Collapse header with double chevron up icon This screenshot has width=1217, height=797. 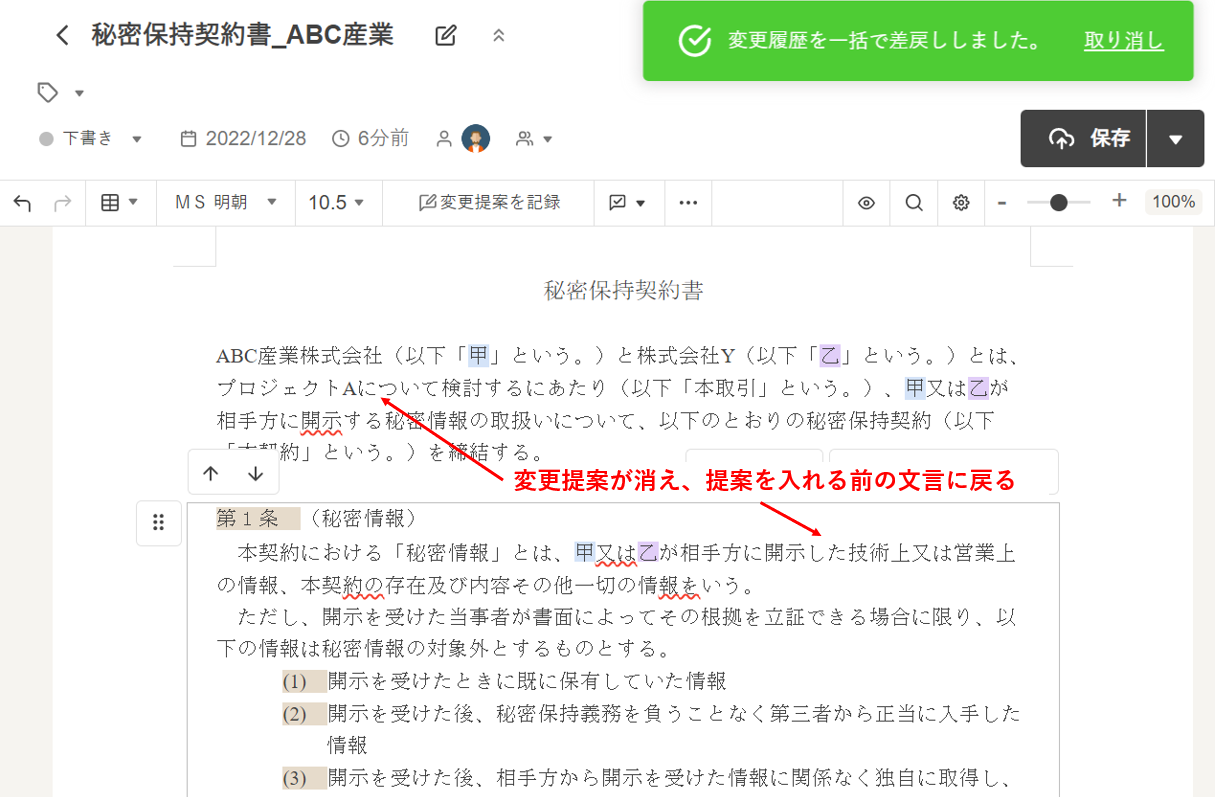(x=499, y=36)
